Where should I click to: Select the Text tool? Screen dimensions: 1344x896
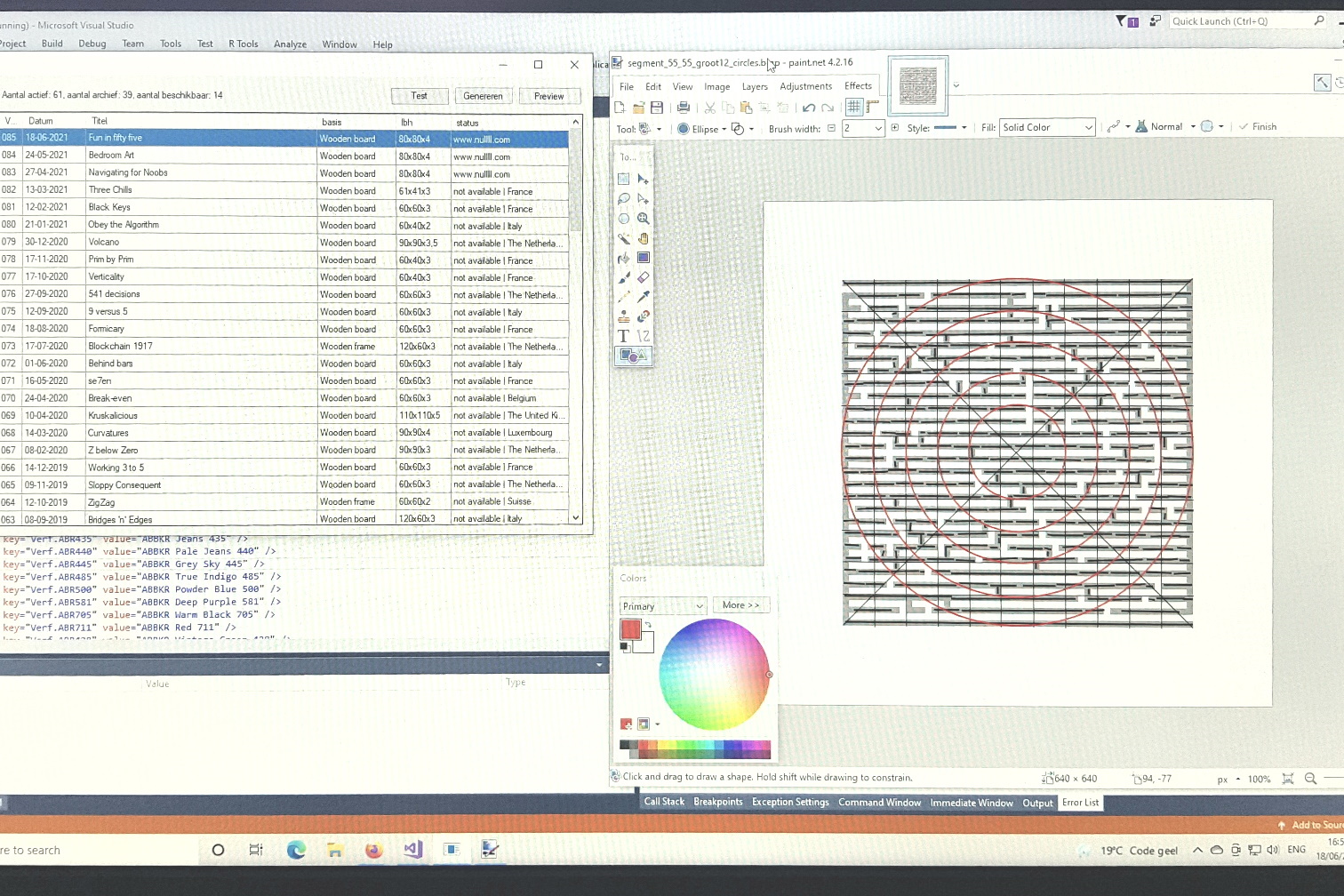point(624,336)
